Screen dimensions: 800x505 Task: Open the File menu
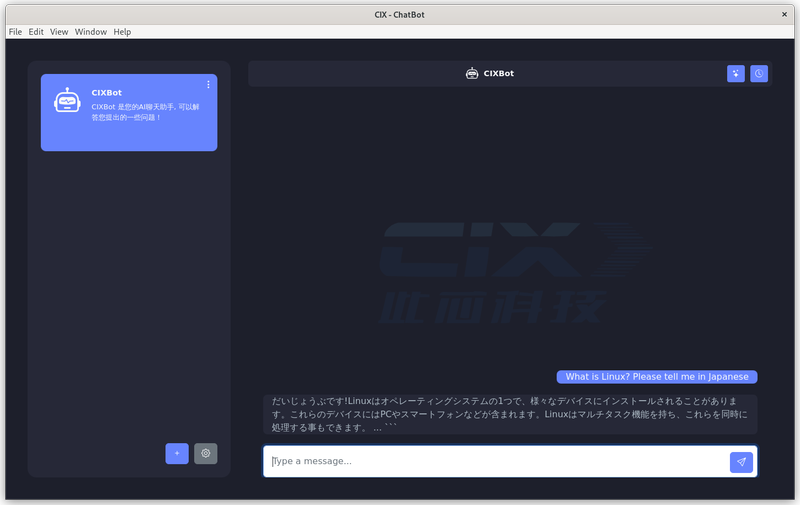(15, 32)
